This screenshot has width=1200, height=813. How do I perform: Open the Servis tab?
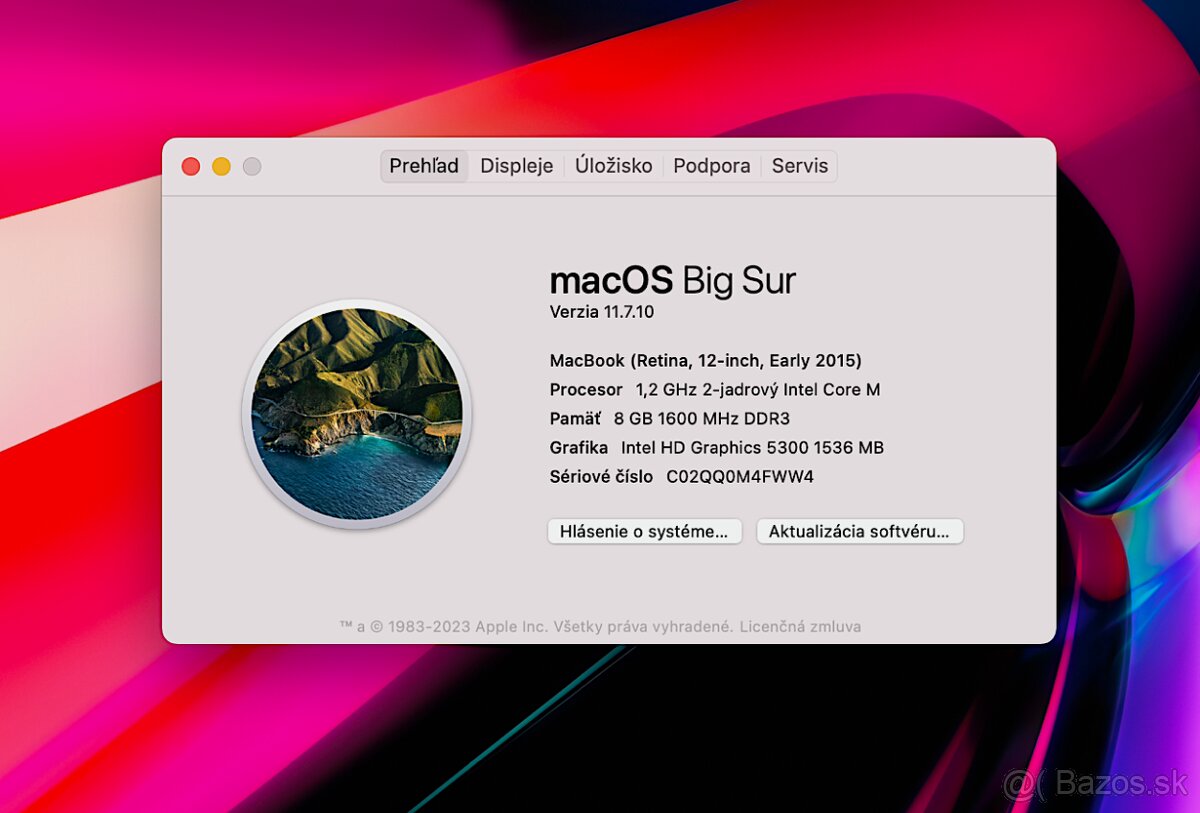[x=799, y=166]
